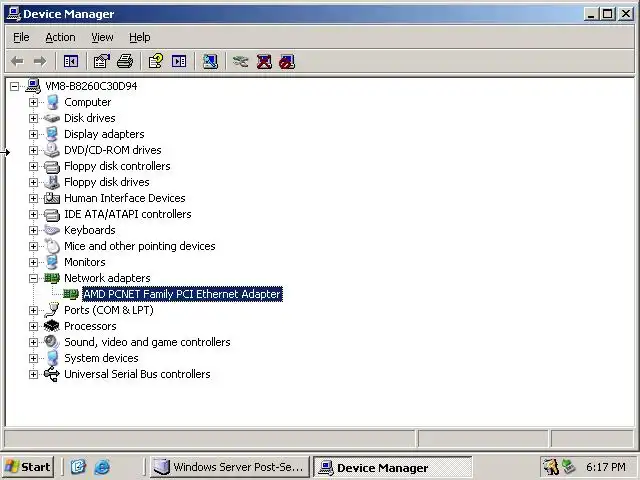This screenshot has height=480, width=640.
Task: Open the View menu
Action: click(x=102, y=37)
